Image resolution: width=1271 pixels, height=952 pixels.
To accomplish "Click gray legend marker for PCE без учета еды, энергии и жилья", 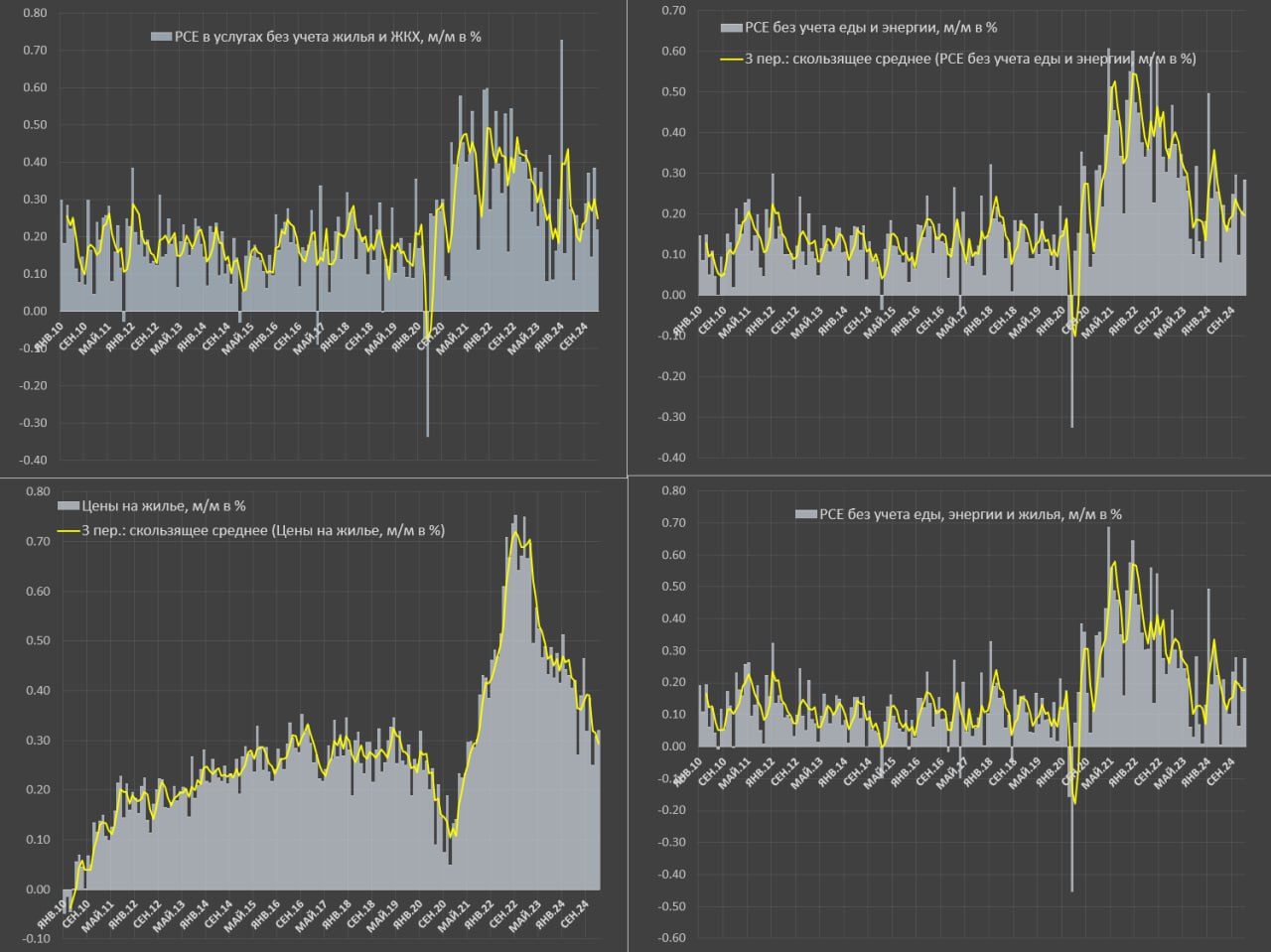I will tap(805, 514).
